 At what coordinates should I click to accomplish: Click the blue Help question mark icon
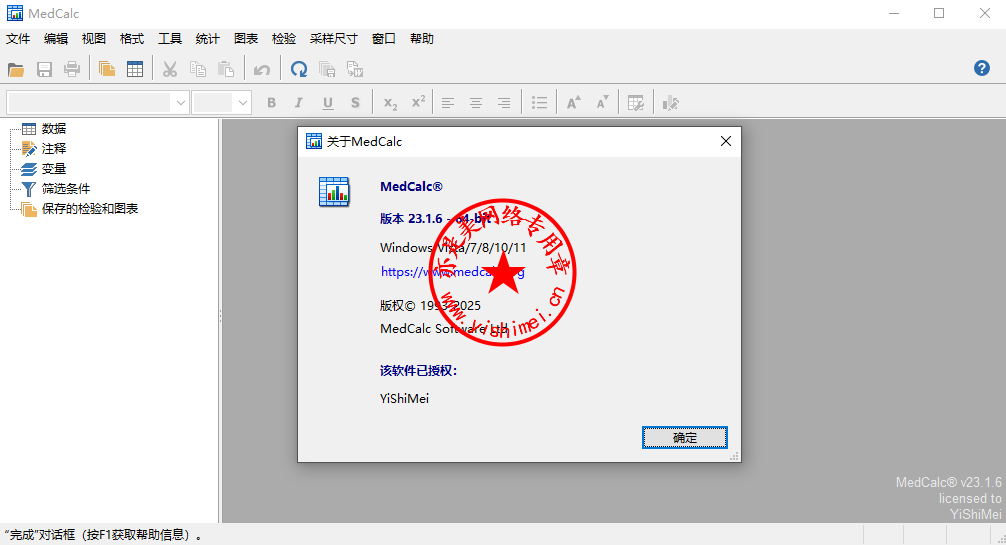982,68
